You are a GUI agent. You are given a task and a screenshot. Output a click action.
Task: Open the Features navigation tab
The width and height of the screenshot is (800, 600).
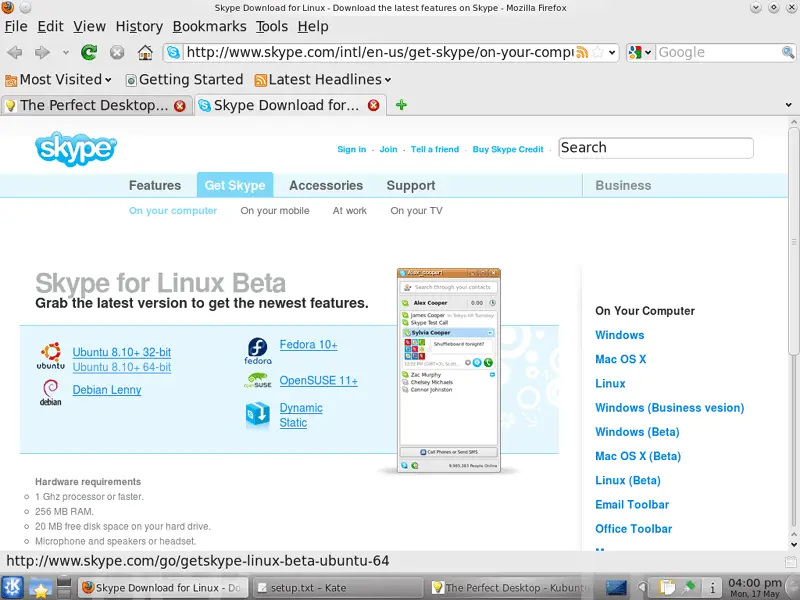(155, 185)
